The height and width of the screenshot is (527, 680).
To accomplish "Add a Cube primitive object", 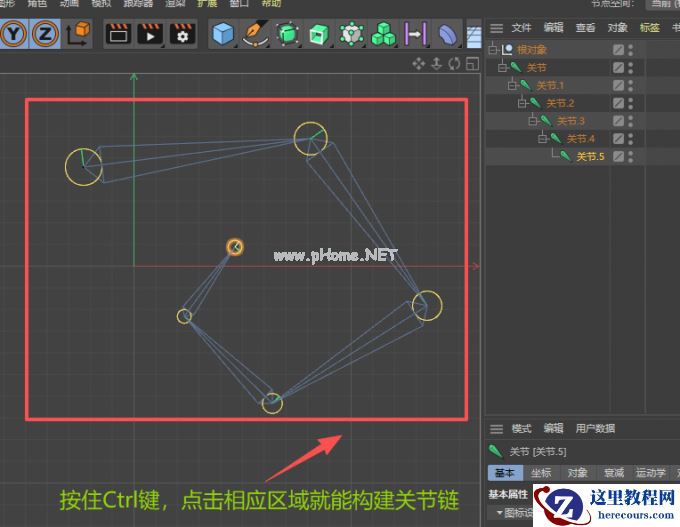I will [224, 34].
